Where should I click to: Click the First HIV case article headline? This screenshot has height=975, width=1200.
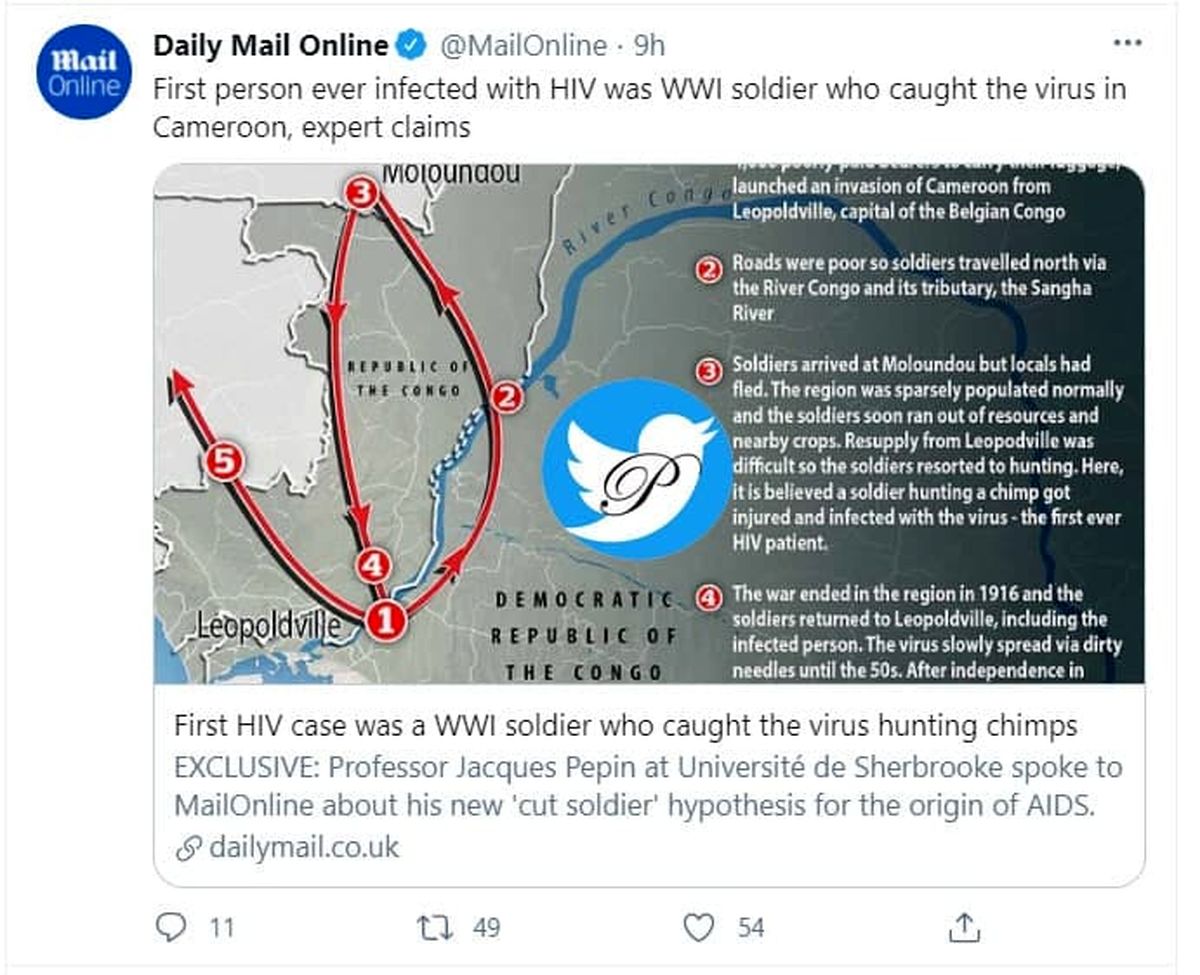pyautogui.click(x=625, y=725)
